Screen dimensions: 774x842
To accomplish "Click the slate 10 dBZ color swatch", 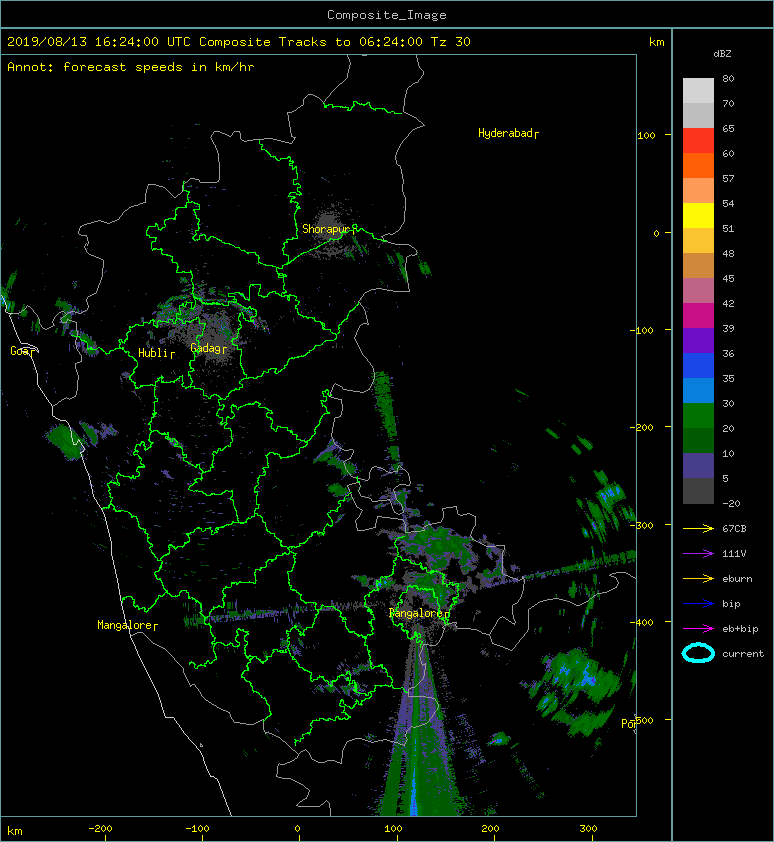I will (x=698, y=466).
